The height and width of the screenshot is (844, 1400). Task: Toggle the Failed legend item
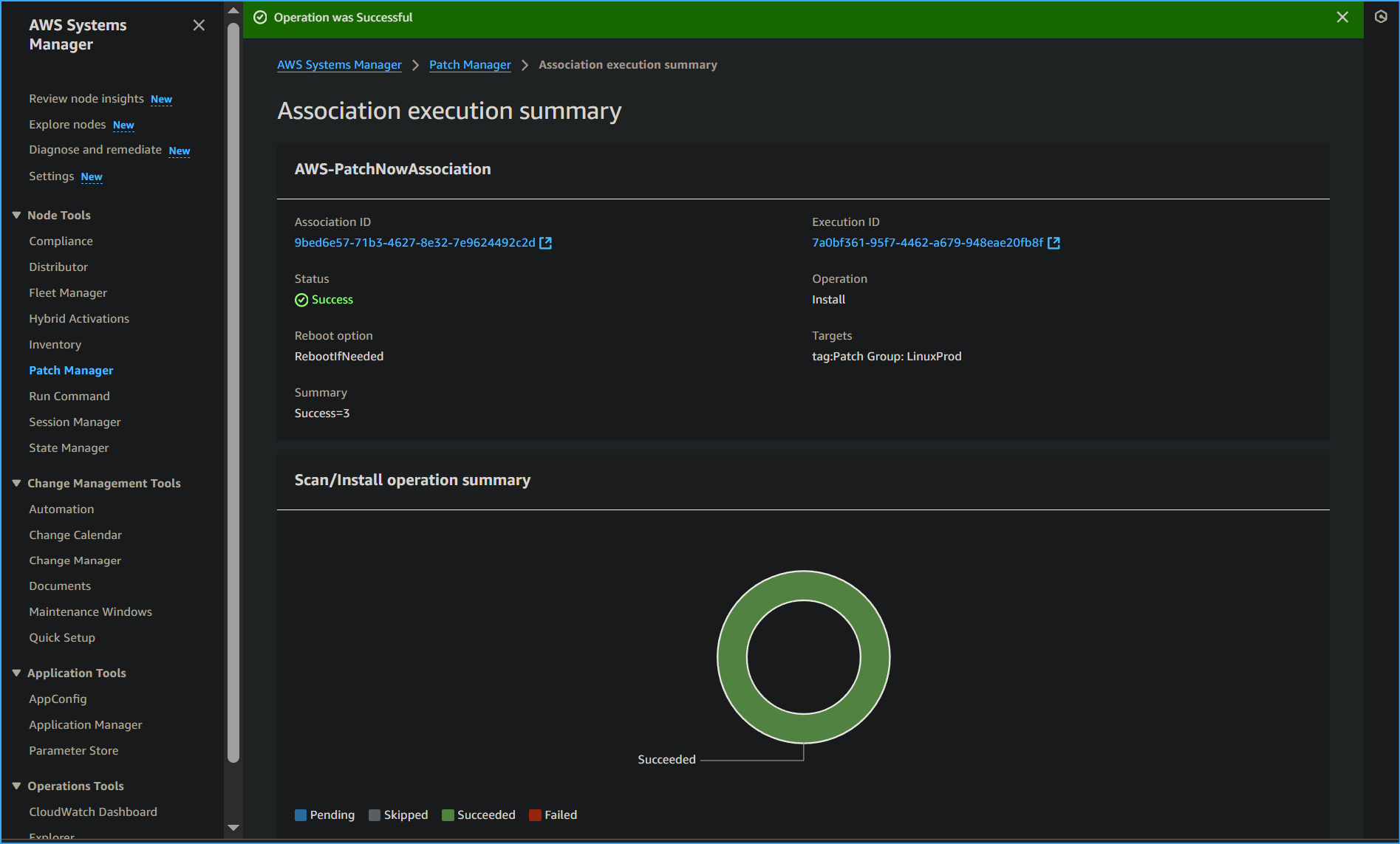[553, 815]
